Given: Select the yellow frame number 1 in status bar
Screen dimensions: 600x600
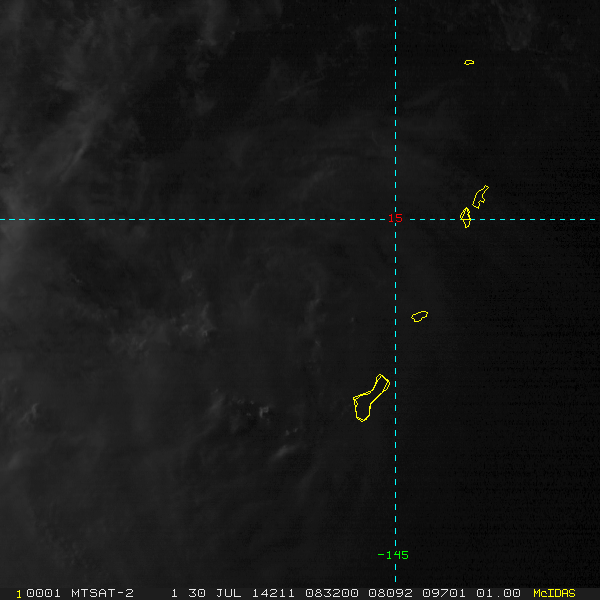Looking at the screenshot, I should click(x=18, y=594).
